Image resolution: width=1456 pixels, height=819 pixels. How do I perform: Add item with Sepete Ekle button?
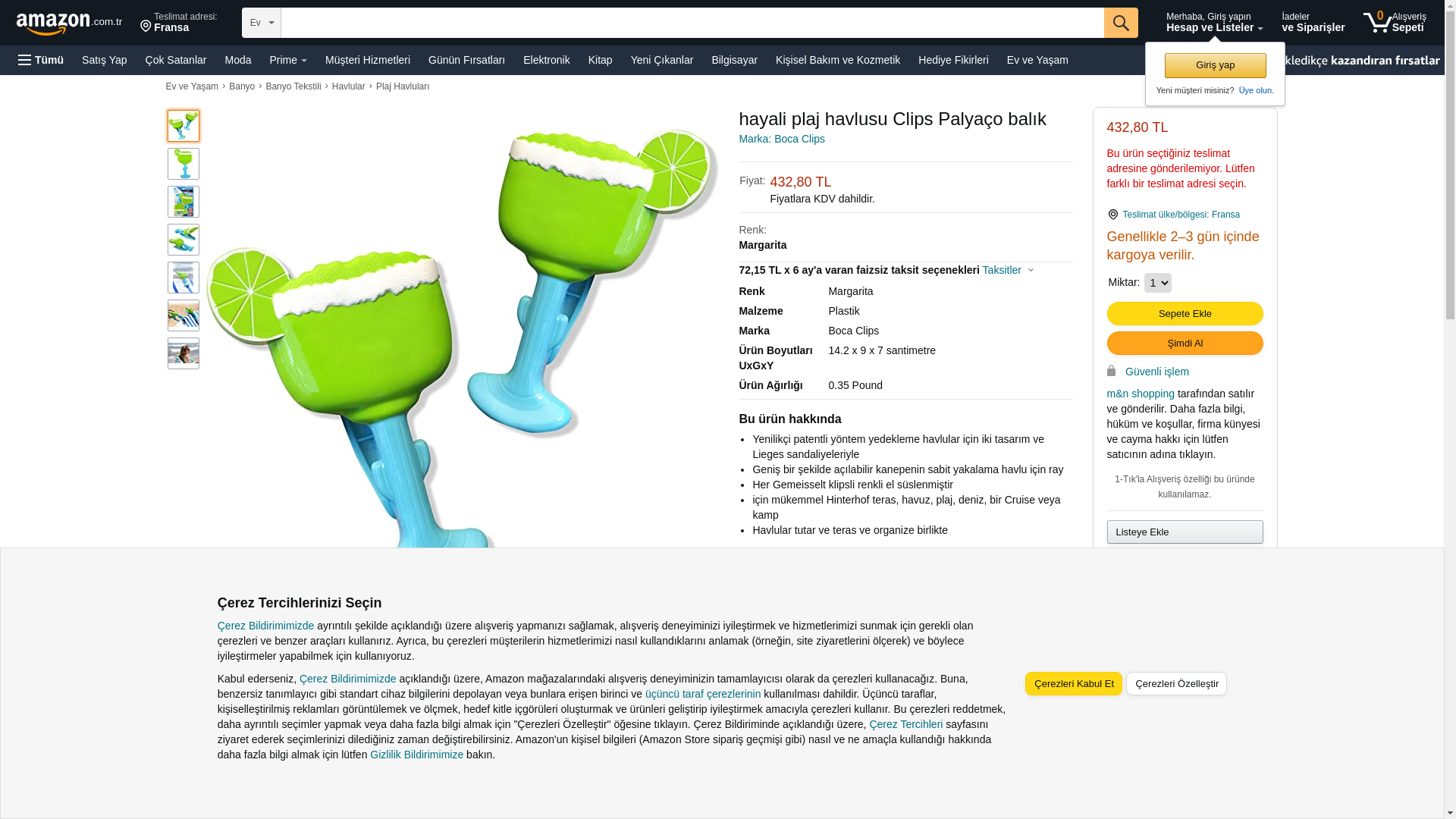click(x=1185, y=314)
